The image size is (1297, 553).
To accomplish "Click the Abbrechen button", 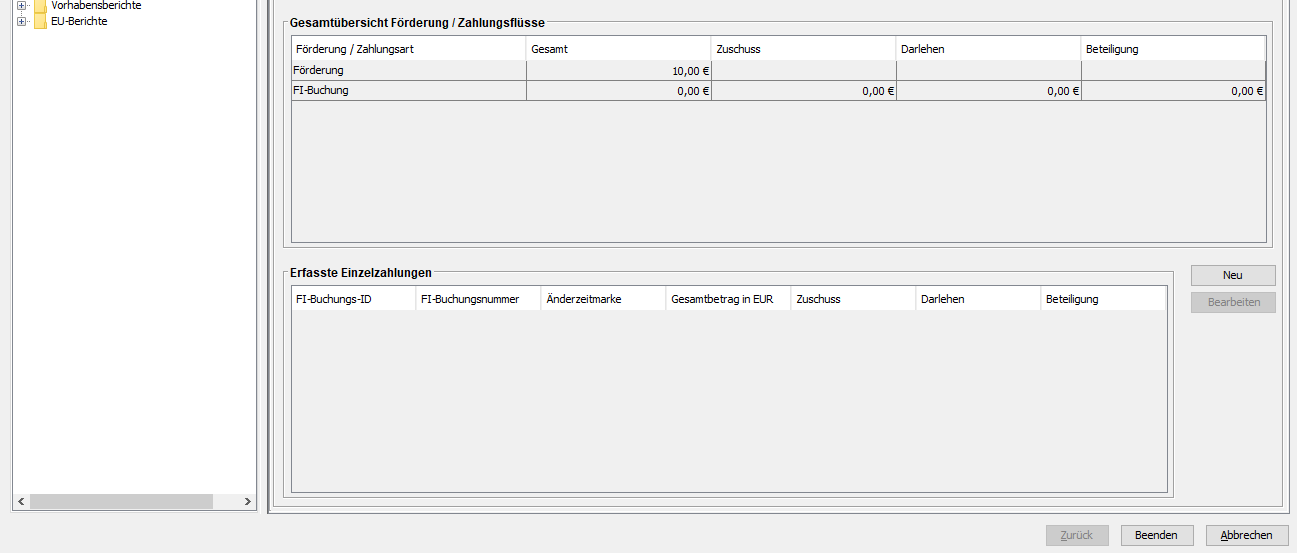I will [1247, 535].
